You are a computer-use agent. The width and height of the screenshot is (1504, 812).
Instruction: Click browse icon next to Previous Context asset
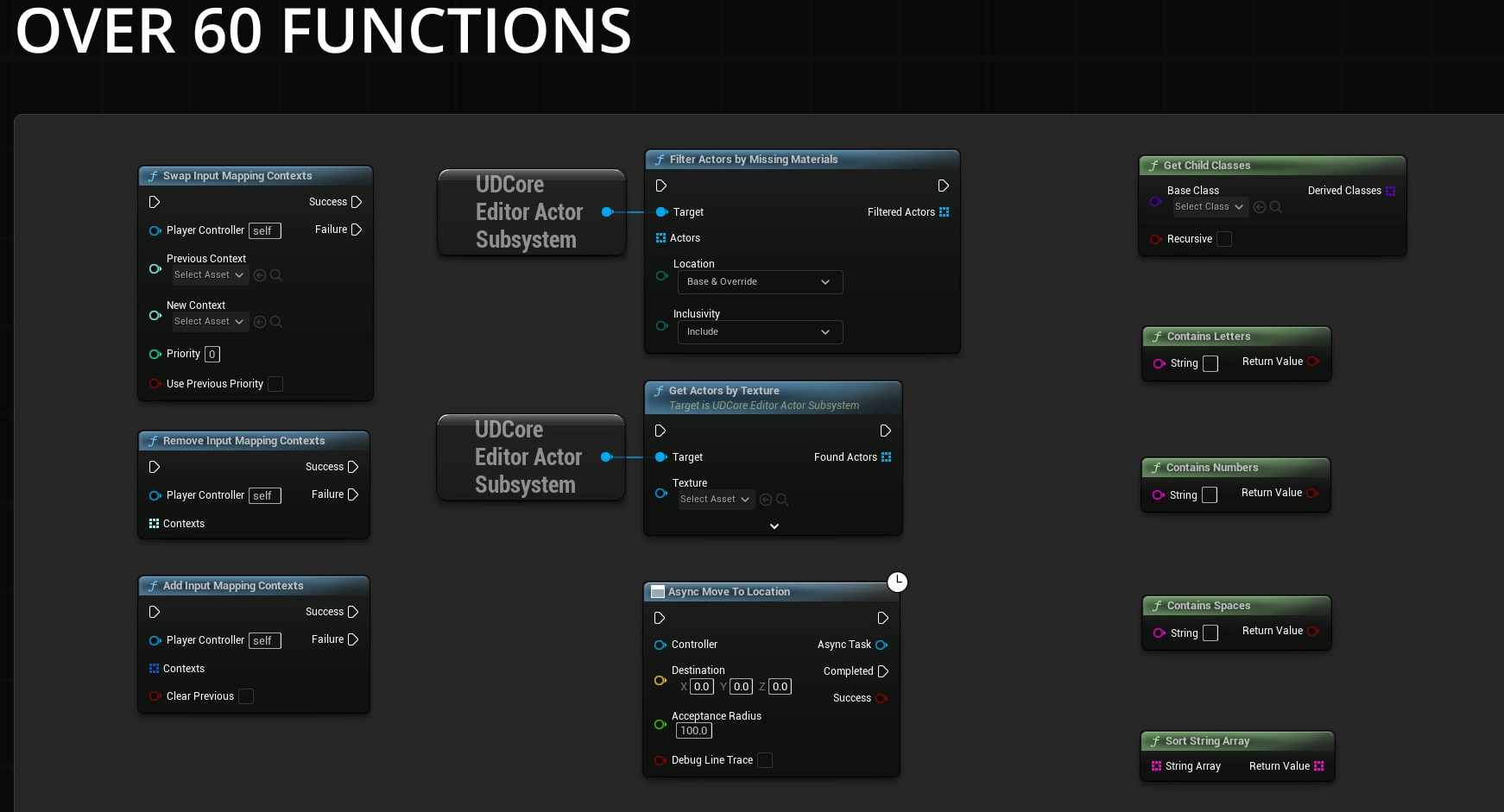[276, 275]
